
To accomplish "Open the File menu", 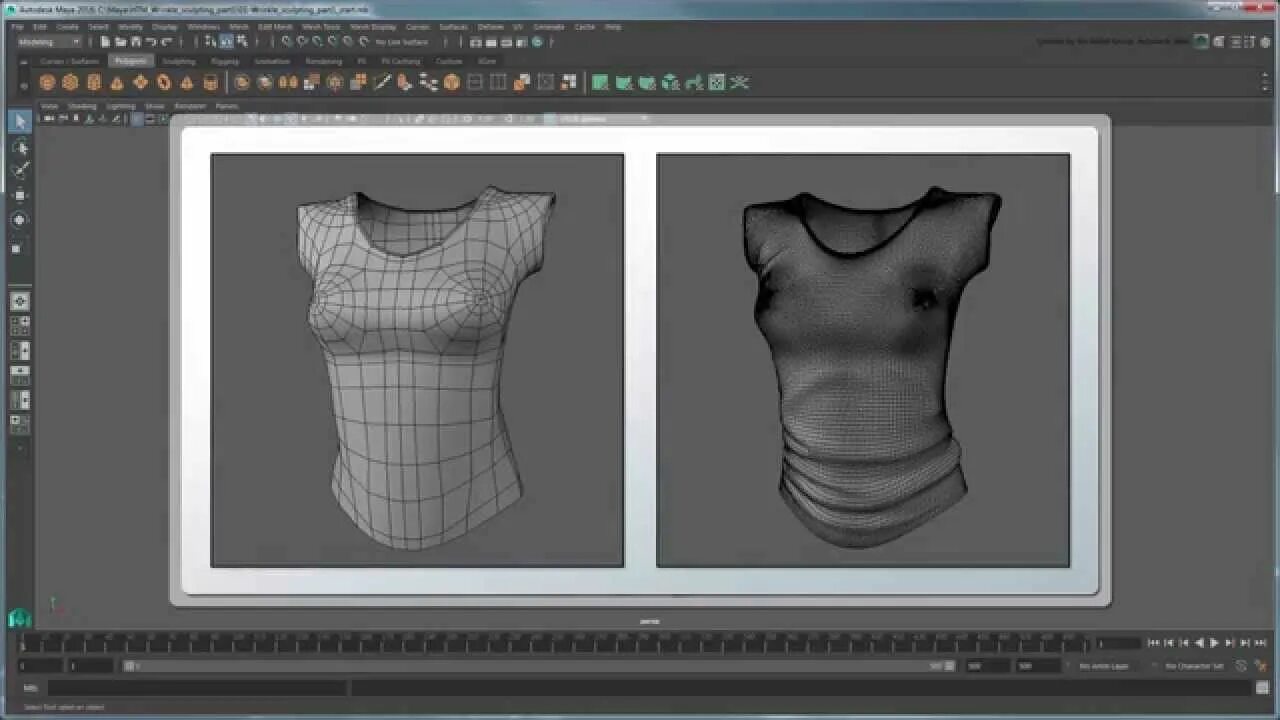I will 17,27.
